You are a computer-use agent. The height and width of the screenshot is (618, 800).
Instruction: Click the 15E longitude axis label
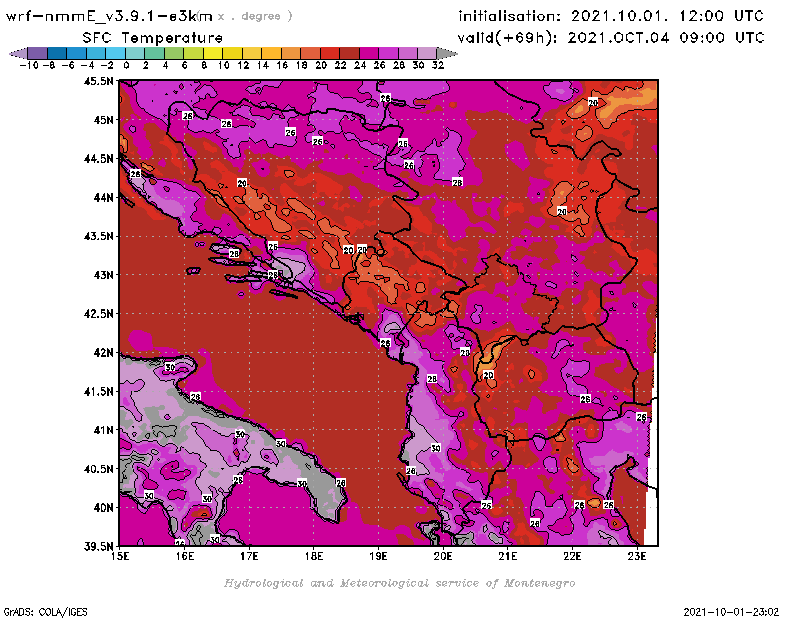tap(120, 556)
